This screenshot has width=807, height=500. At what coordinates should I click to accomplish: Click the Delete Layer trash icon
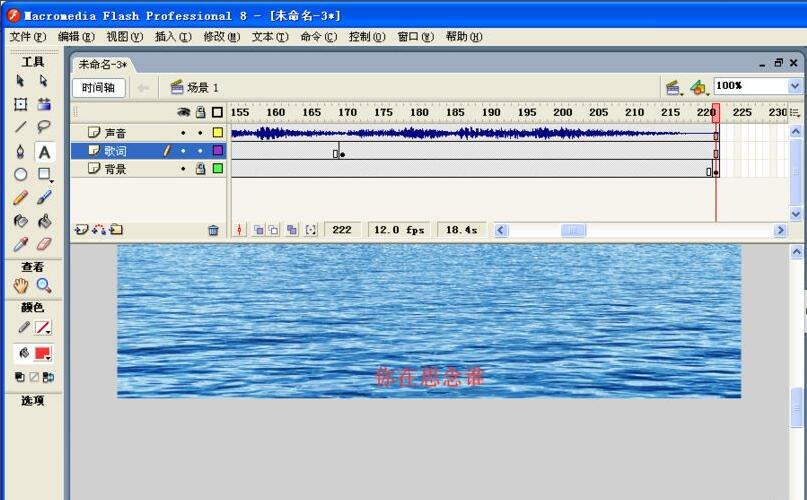coord(213,230)
